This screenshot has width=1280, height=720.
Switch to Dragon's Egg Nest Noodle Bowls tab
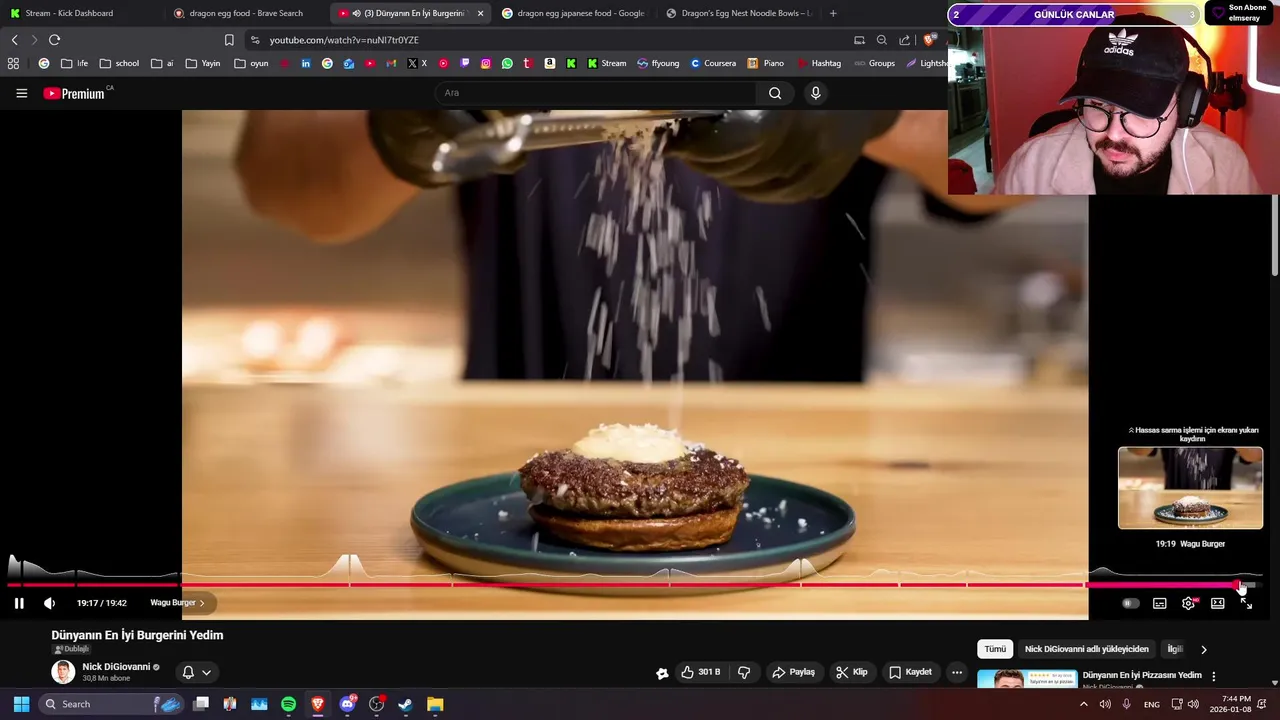click(x=738, y=13)
